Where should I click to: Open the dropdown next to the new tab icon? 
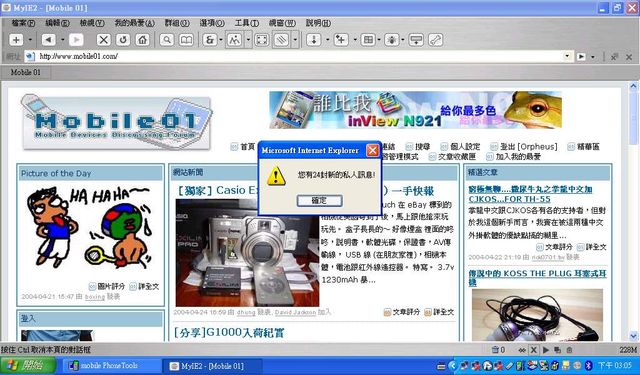pyautogui.click(x=30, y=40)
